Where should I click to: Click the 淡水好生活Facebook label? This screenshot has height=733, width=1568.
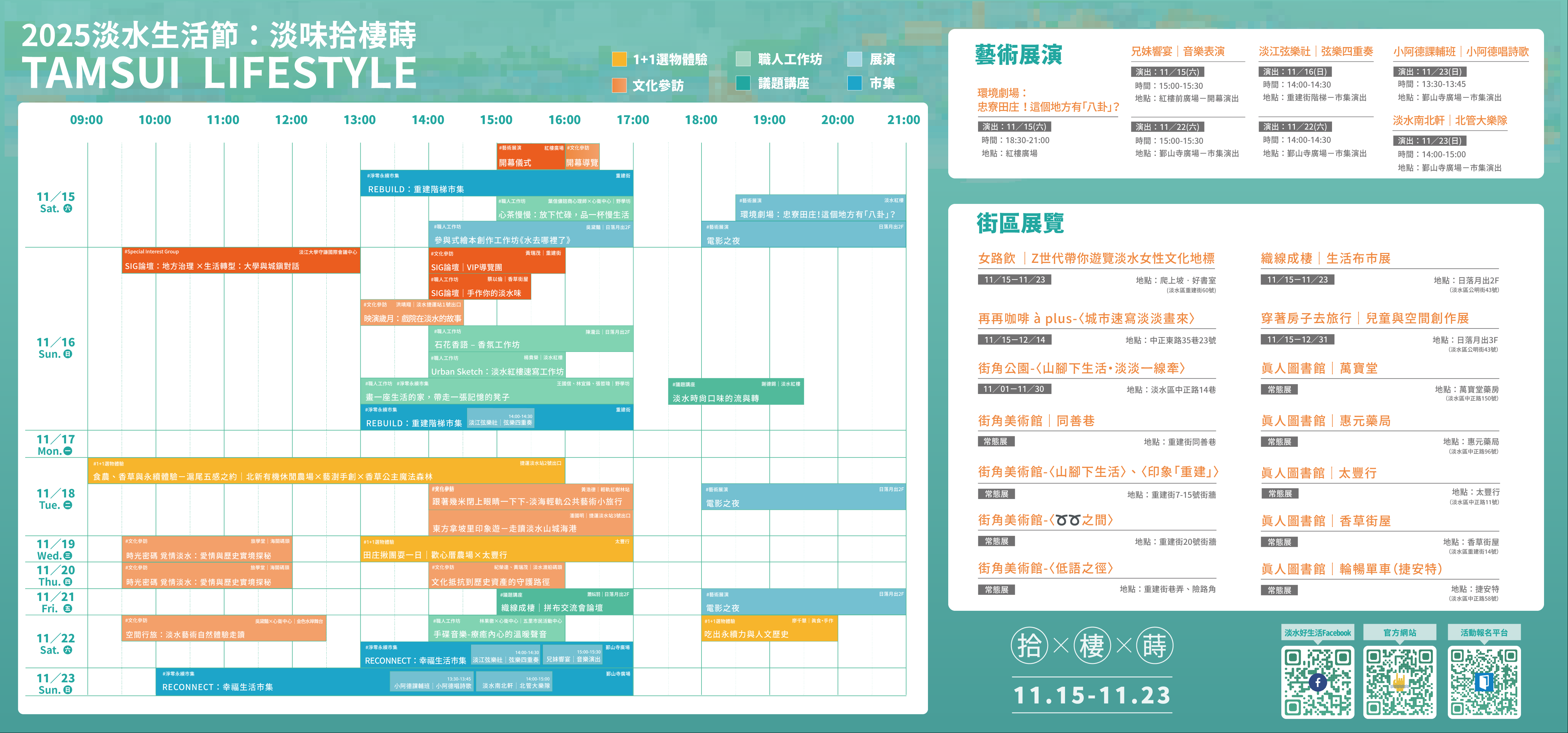tap(1317, 633)
